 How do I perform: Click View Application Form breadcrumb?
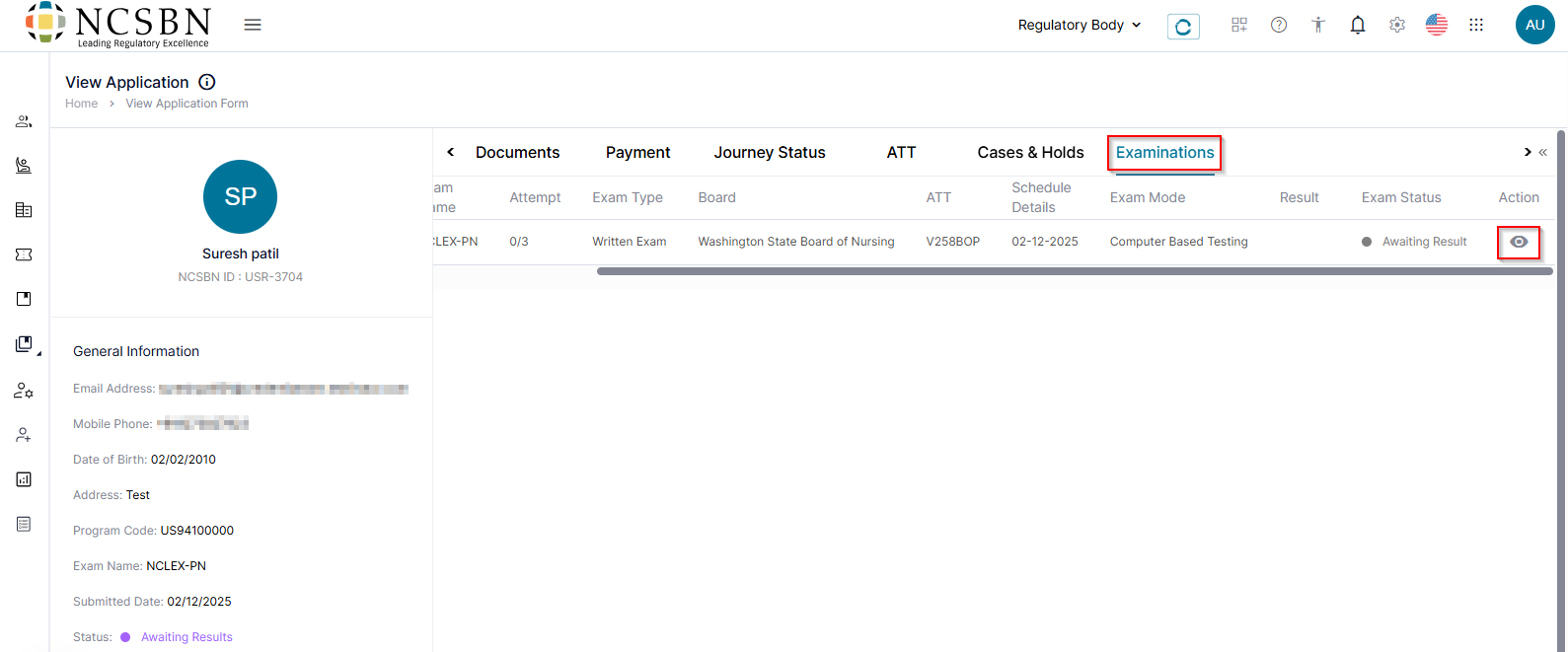[187, 104]
